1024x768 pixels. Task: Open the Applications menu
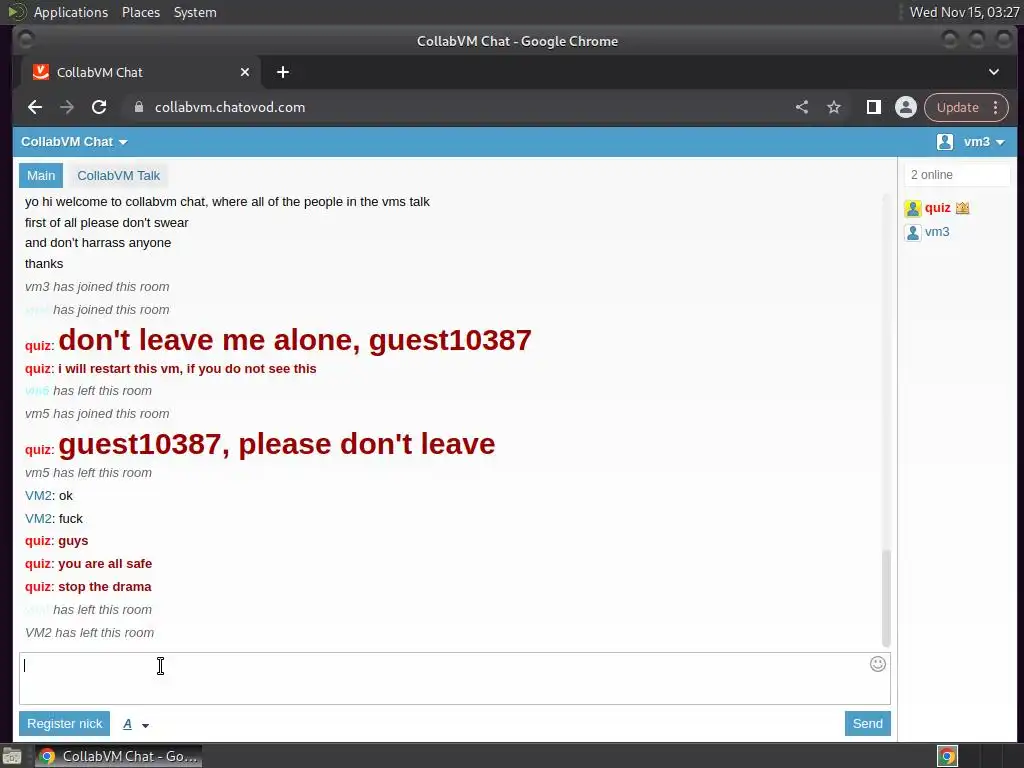[71, 12]
